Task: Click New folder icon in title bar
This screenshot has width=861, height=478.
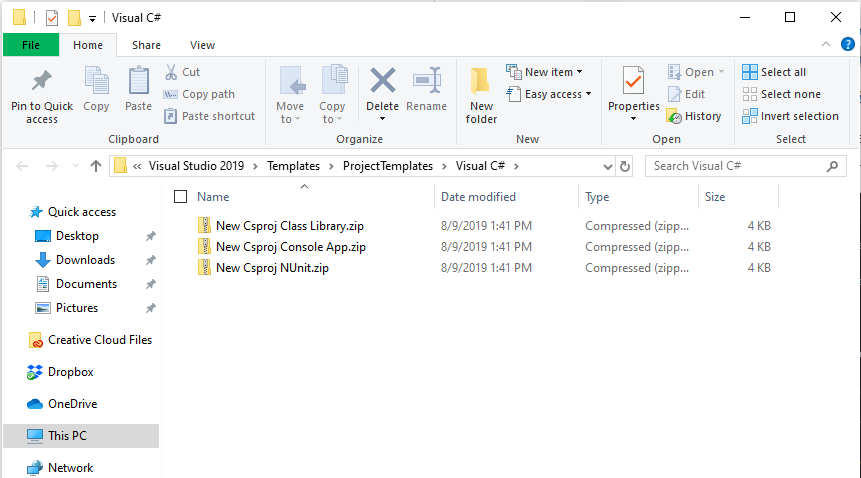Action: [74, 18]
